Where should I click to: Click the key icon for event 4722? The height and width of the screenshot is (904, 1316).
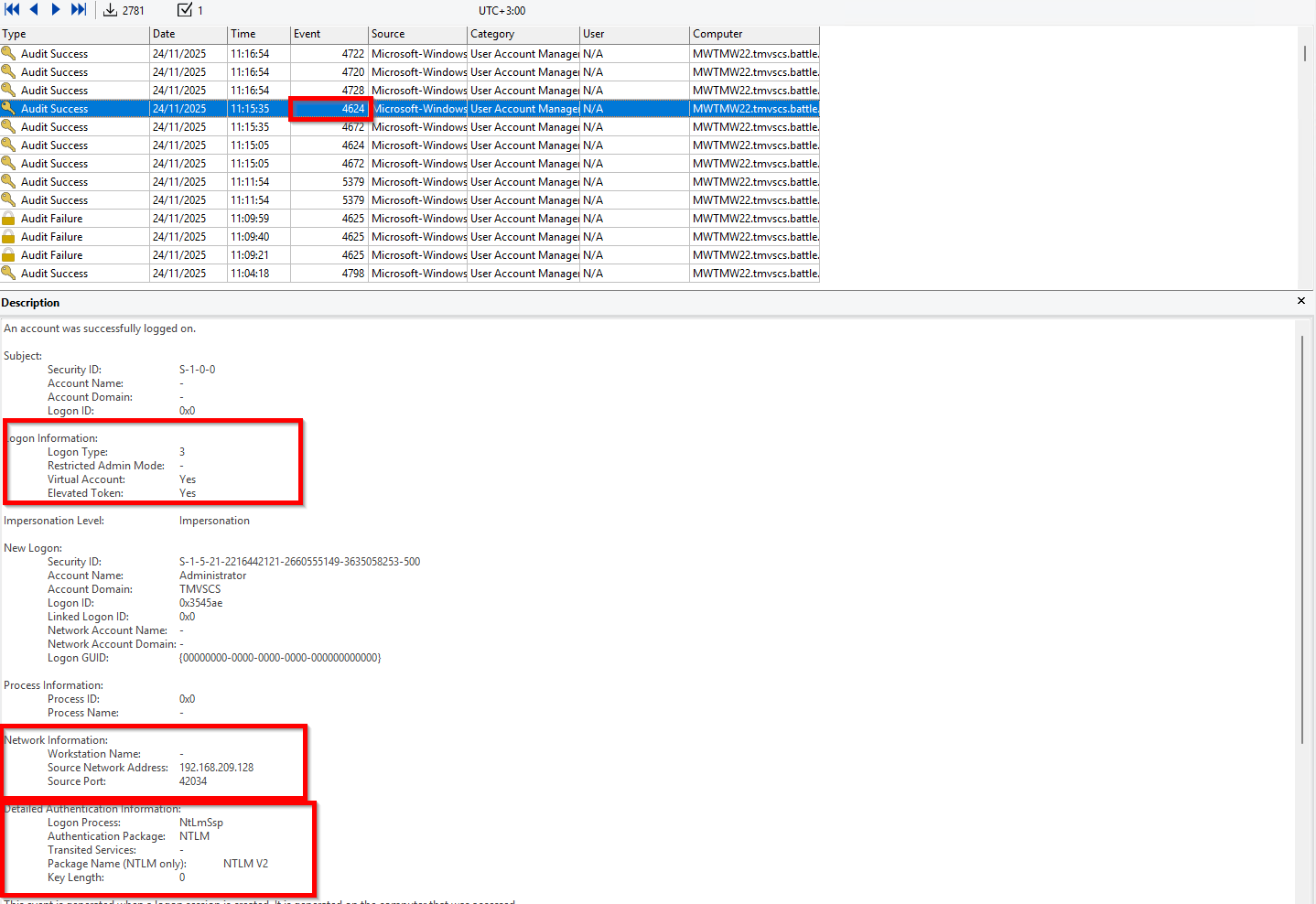(x=8, y=53)
